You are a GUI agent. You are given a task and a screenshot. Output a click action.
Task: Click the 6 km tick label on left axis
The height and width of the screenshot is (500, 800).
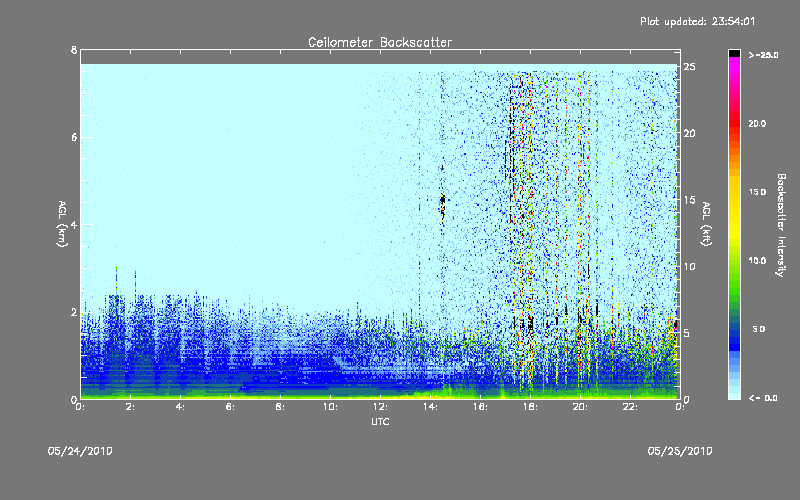coord(74,137)
